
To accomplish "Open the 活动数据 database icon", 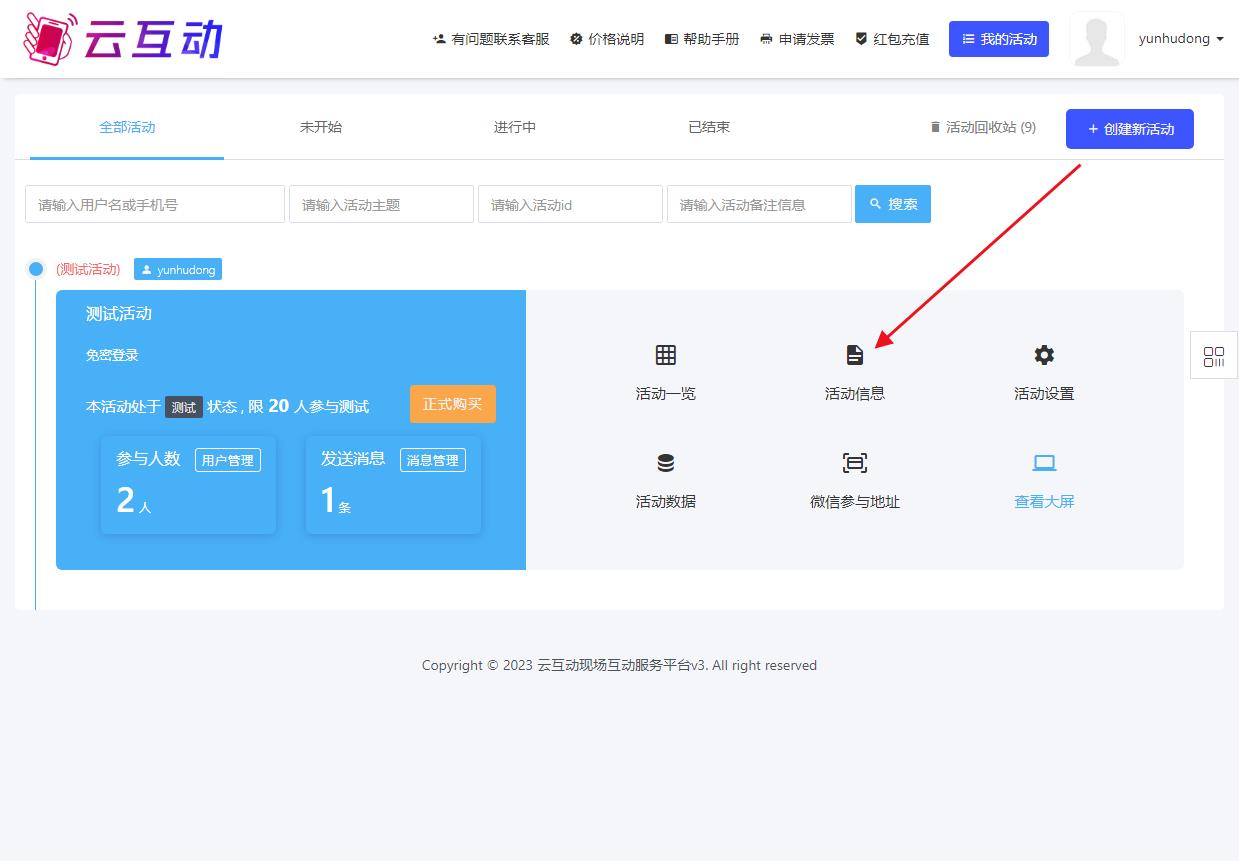I will (x=665, y=463).
